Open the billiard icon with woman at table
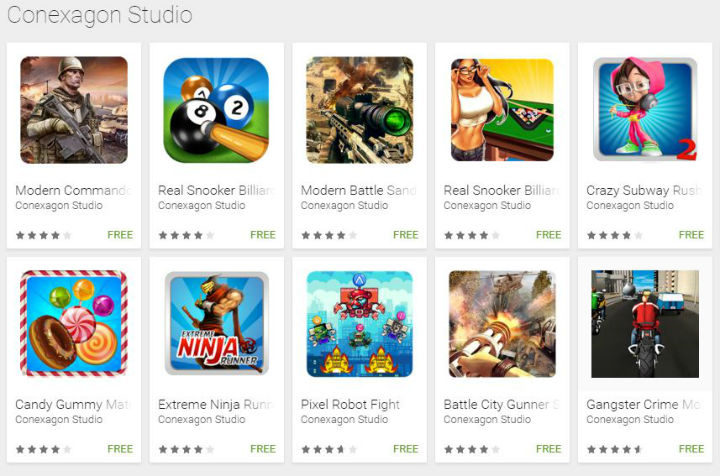720x476 pixels. tap(502, 110)
